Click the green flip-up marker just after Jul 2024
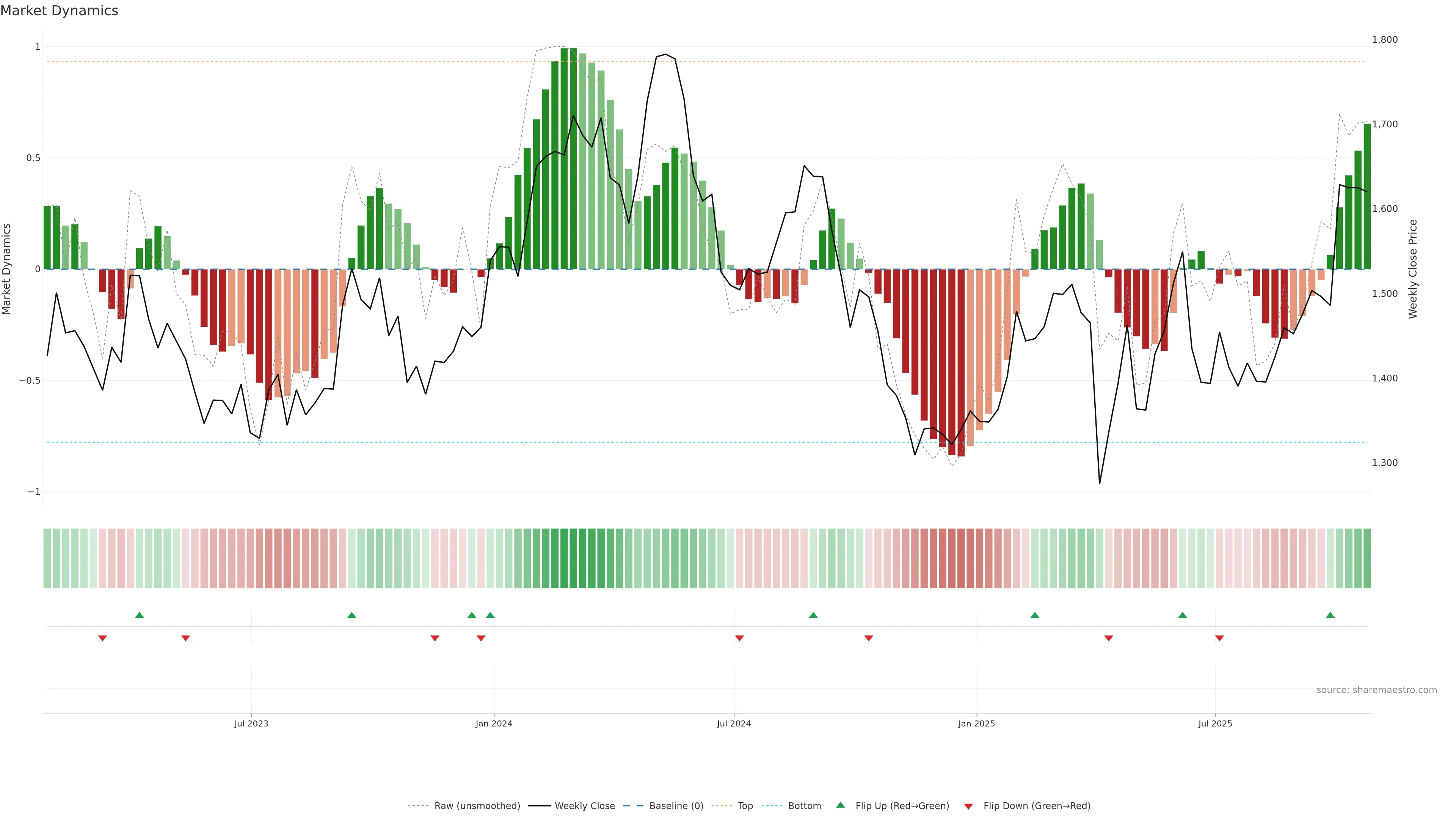The height and width of the screenshot is (819, 1456). click(x=813, y=615)
